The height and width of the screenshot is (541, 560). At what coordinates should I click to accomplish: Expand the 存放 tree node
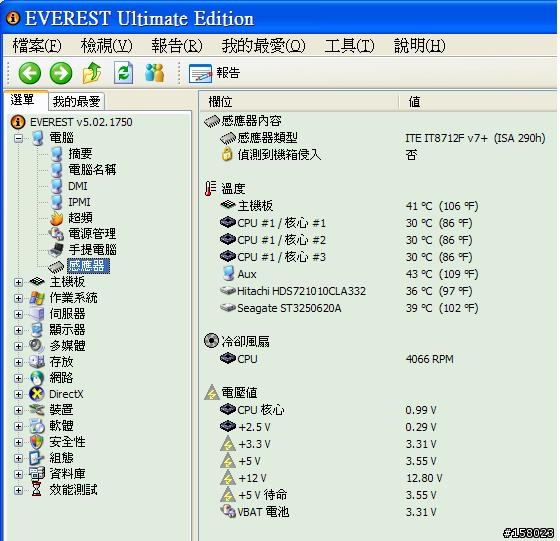click(x=19, y=362)
